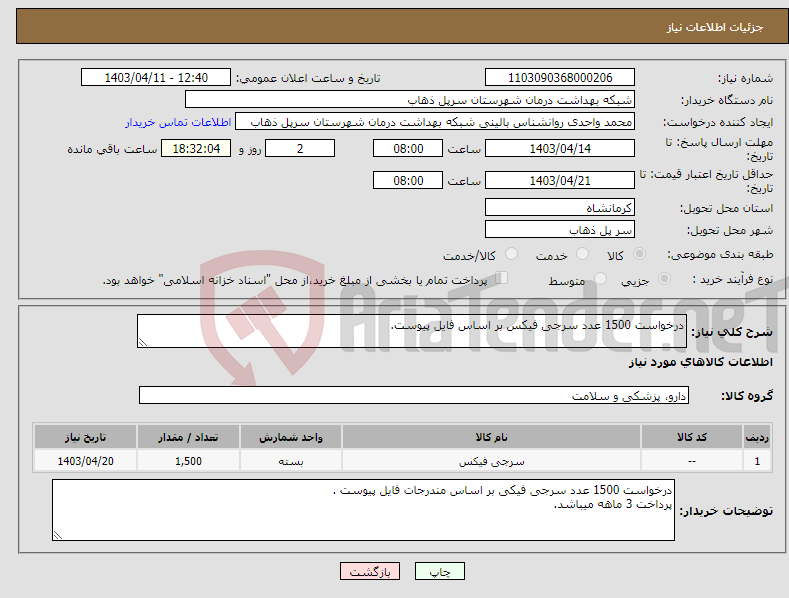This screenshot has width=789, height=598.
Task: Click the remaining days field showing 2
Action: (x=300, y=148)
